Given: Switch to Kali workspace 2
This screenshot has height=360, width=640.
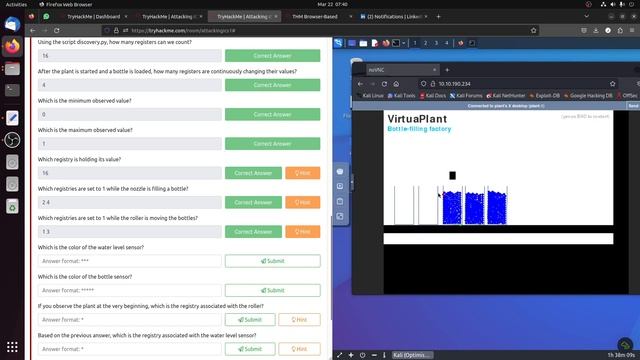Looking at the screenshot, I should point(425,43).
